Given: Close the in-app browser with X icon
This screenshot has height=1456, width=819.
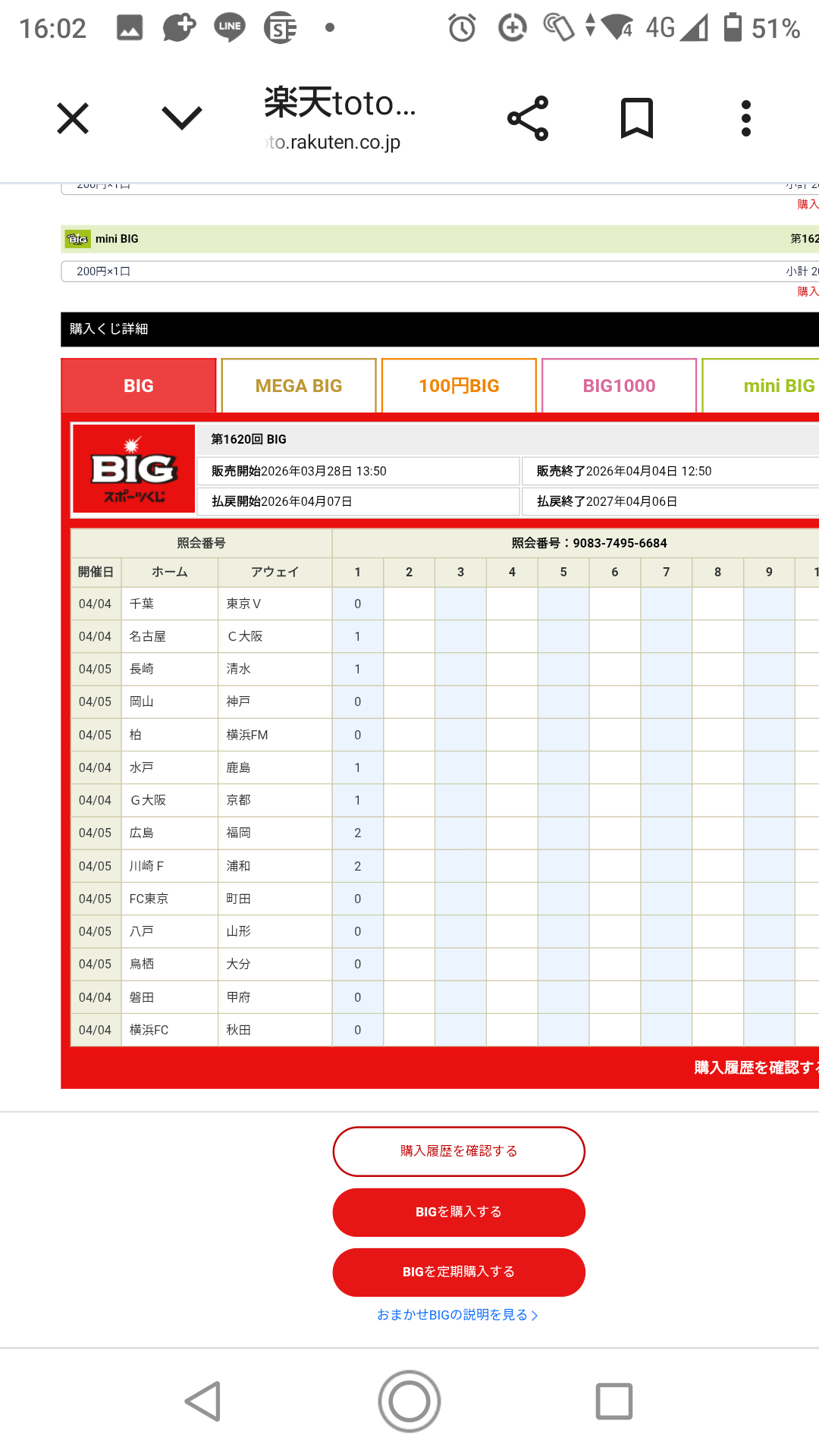Looking at the screenshot, I should [x=73, y=118].
